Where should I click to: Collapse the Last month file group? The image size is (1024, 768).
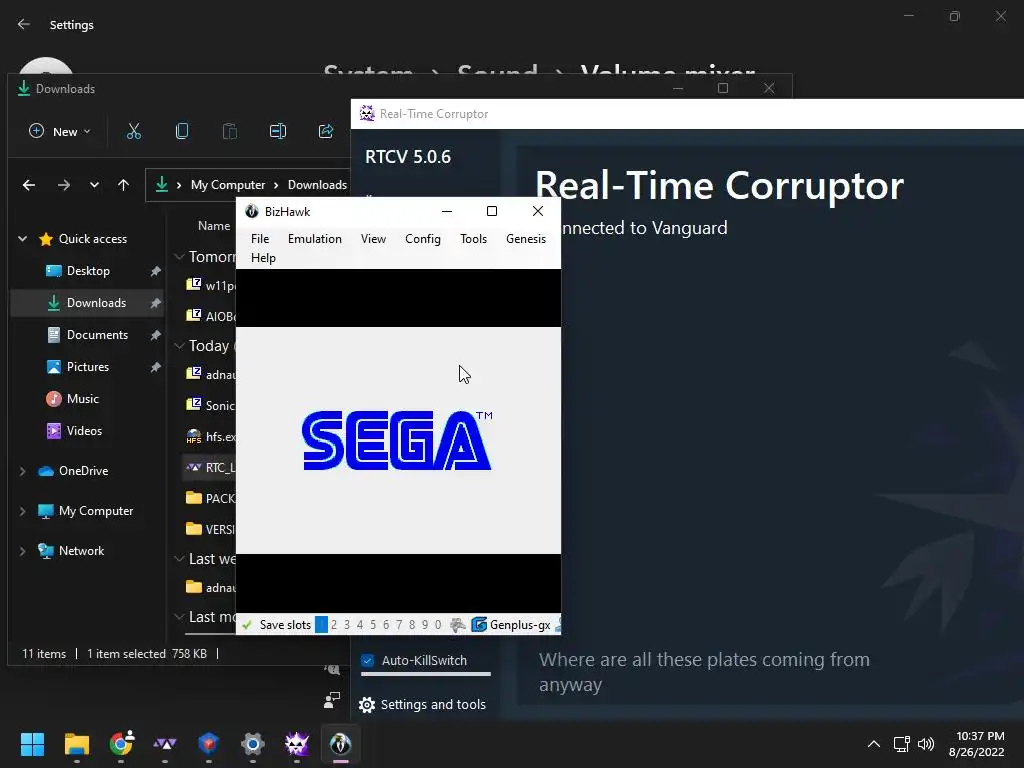click(x=179, y=616)
